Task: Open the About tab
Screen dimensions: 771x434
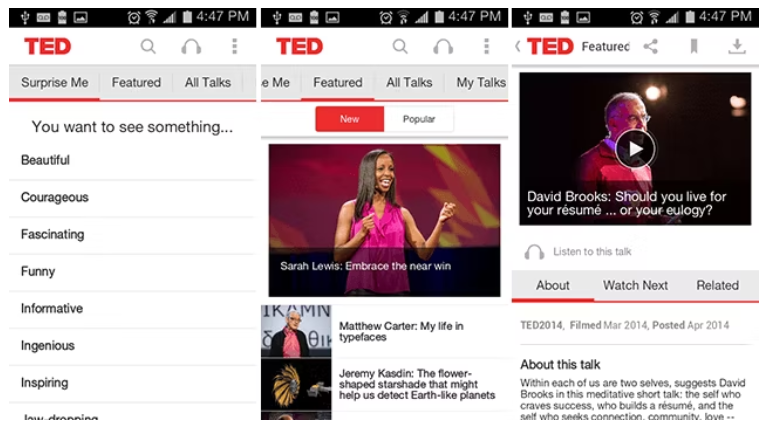Action: [x=553, y=286]
